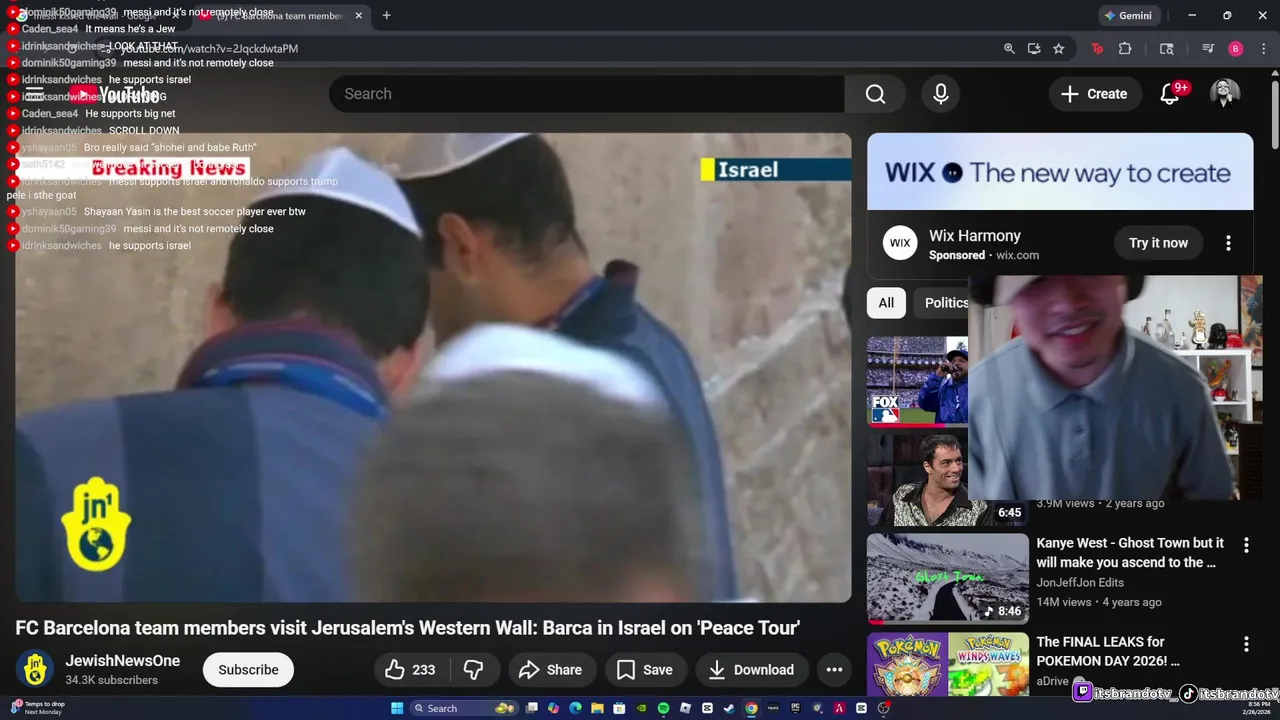
Task: Click the YouTube search magnifier button
Action: click(875, 94)
